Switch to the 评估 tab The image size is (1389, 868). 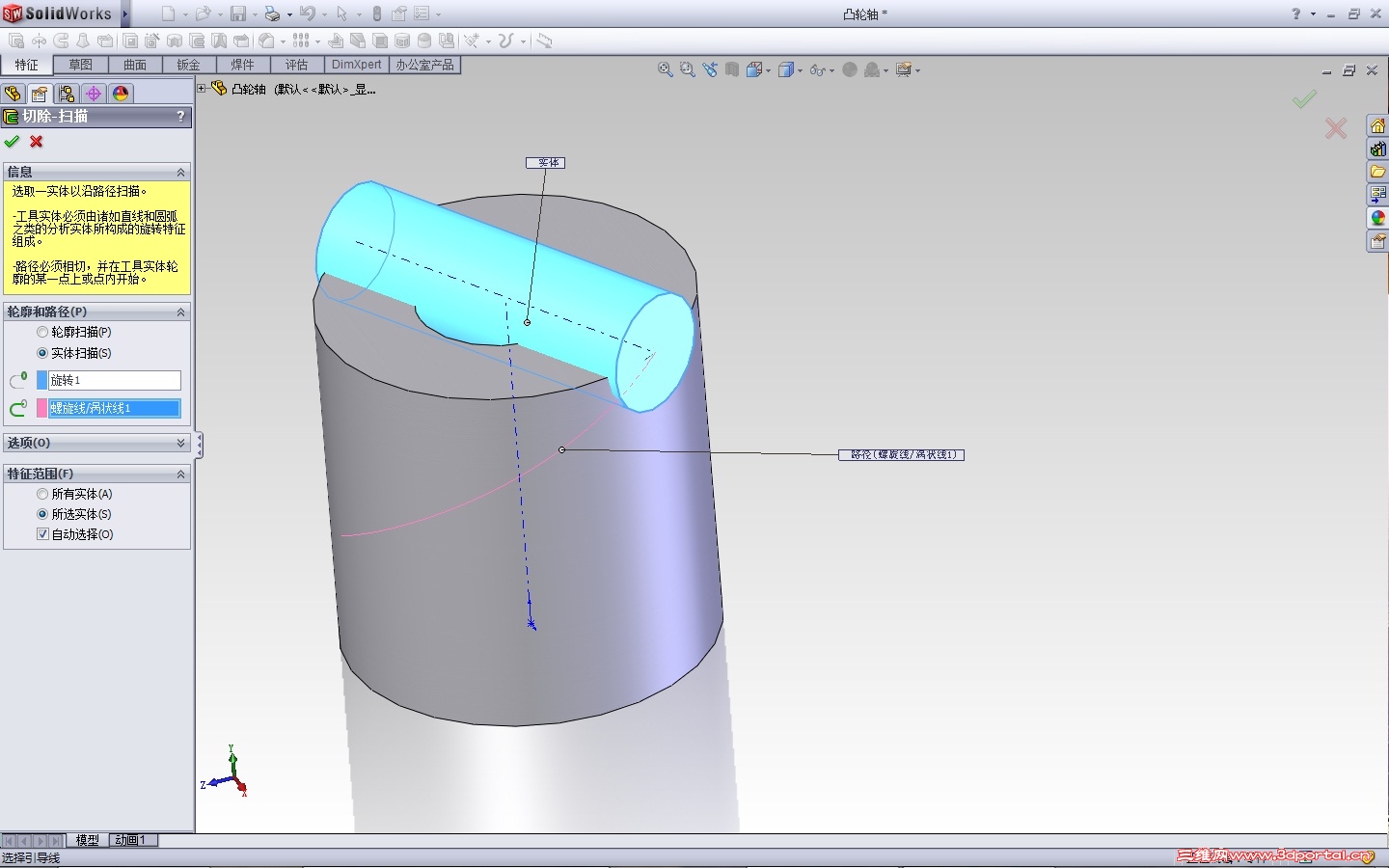296,65
